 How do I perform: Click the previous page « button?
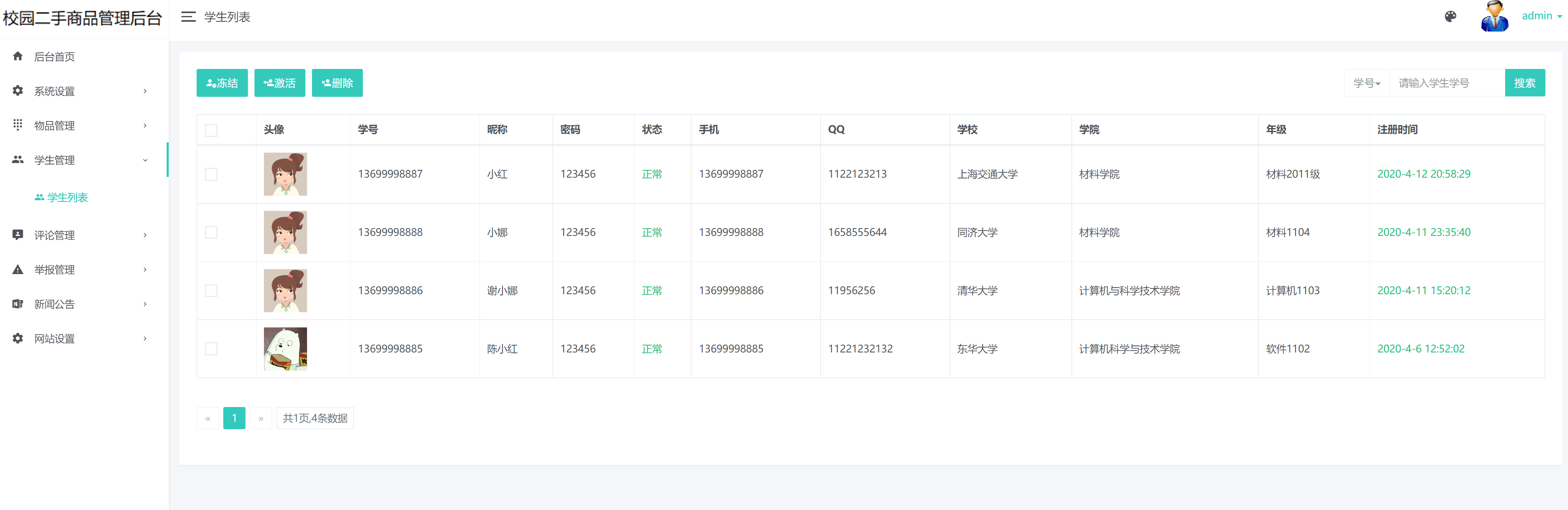point(208,418)
